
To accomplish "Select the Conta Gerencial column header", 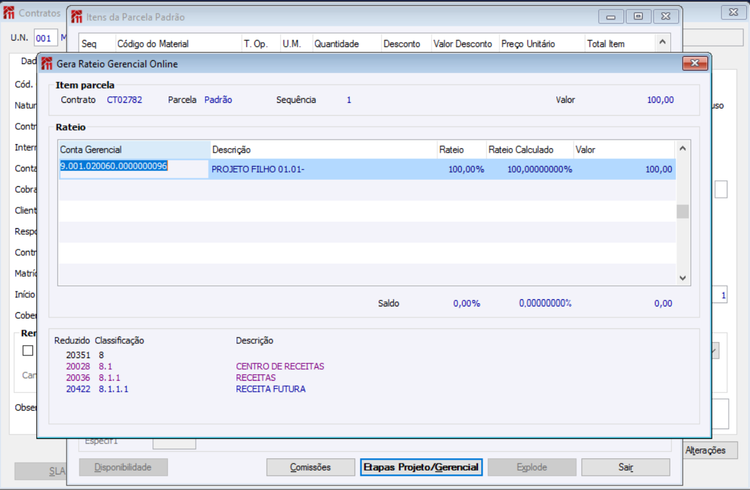I will (134, 150).
